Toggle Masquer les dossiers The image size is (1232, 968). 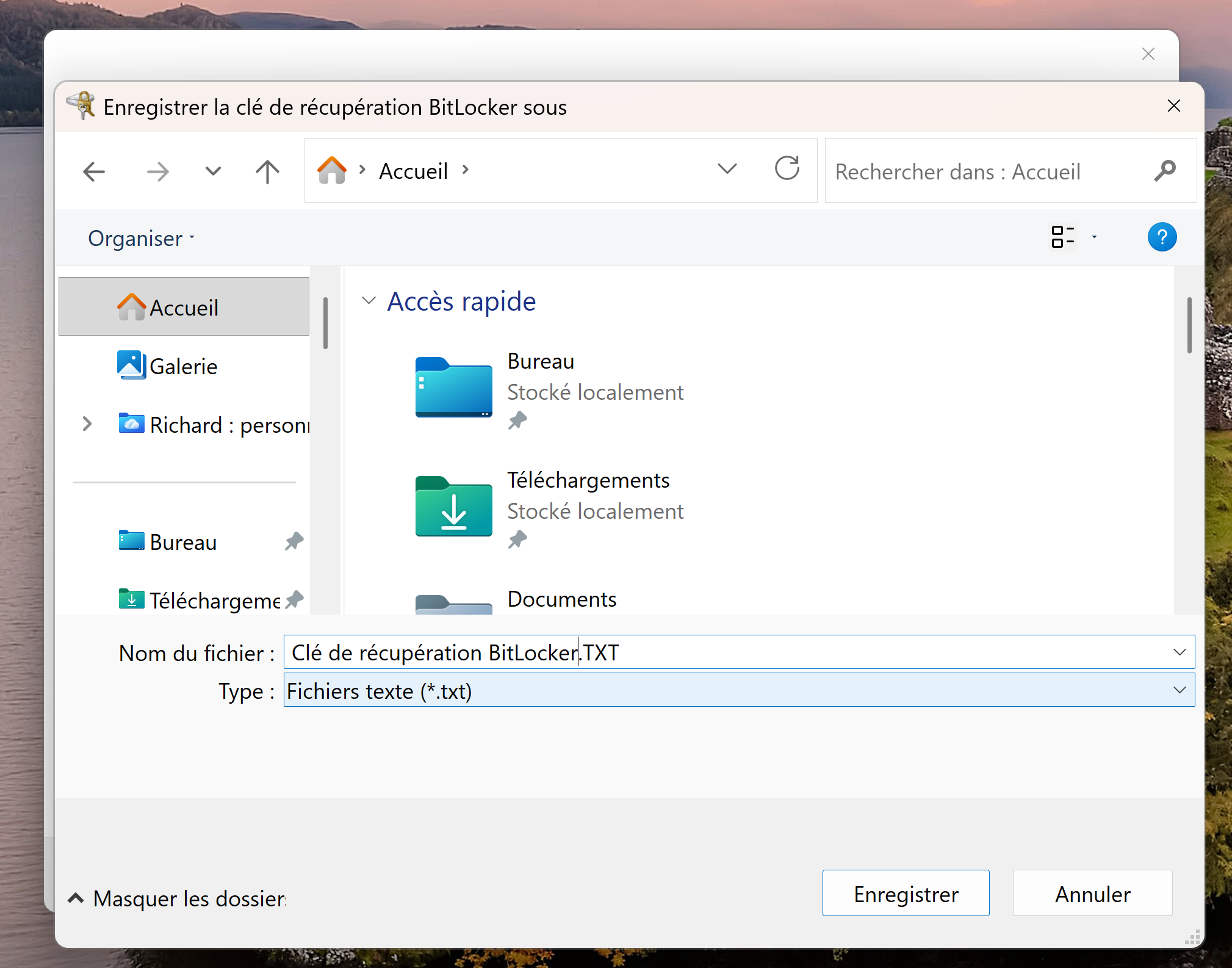pos(177,898)
